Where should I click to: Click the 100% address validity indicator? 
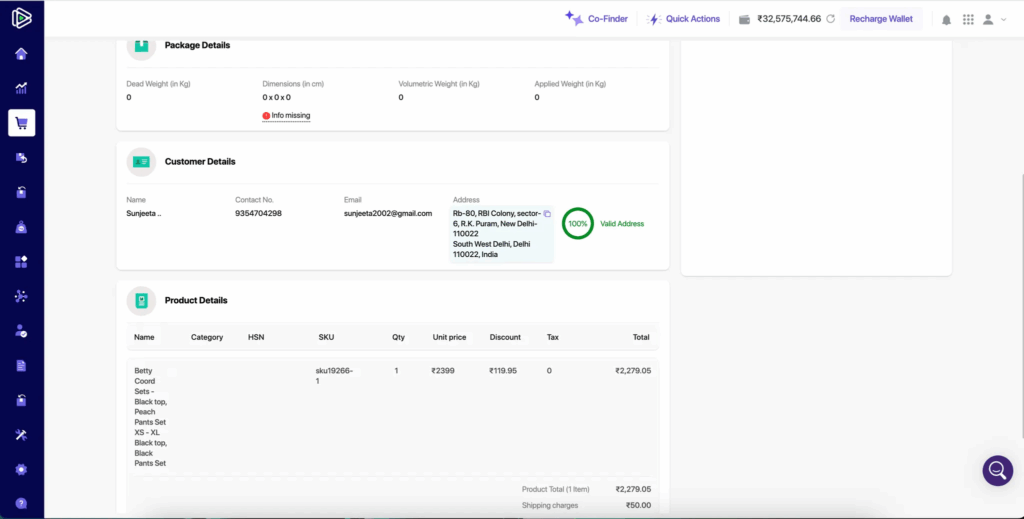[x=577, y=224]
